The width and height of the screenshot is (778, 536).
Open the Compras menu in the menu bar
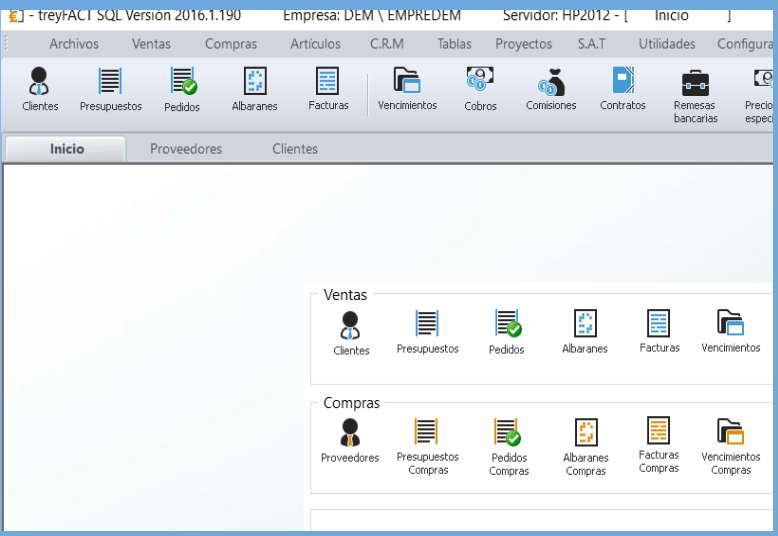(x=231, y=44)
